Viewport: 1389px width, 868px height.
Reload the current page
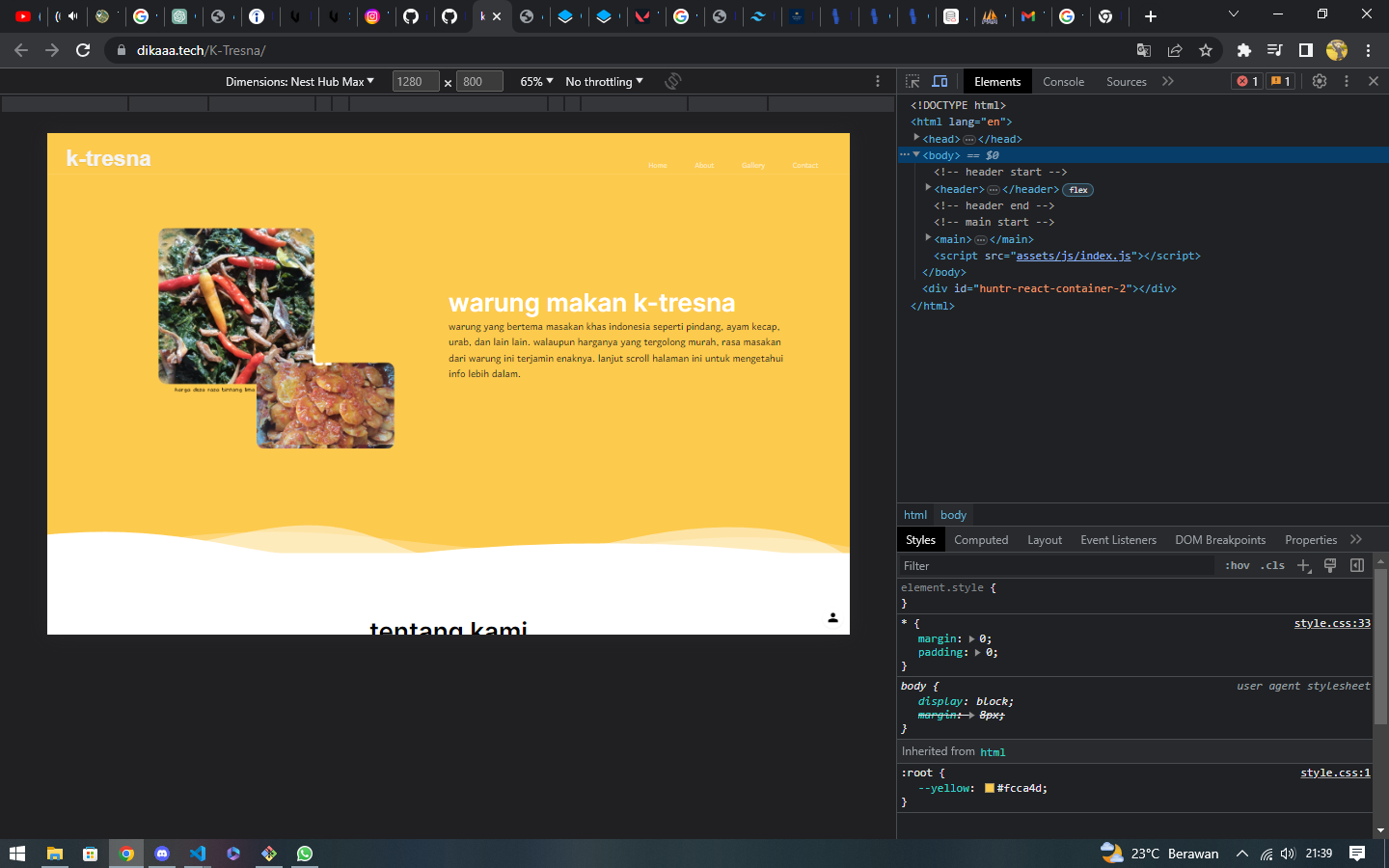coord(83,50)
